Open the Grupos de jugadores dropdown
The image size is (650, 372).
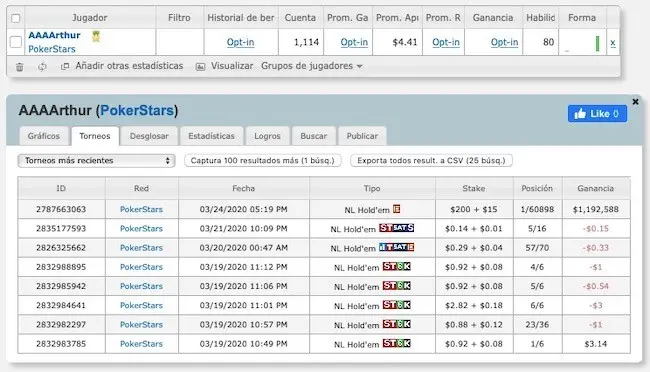[x=312, y=66]
